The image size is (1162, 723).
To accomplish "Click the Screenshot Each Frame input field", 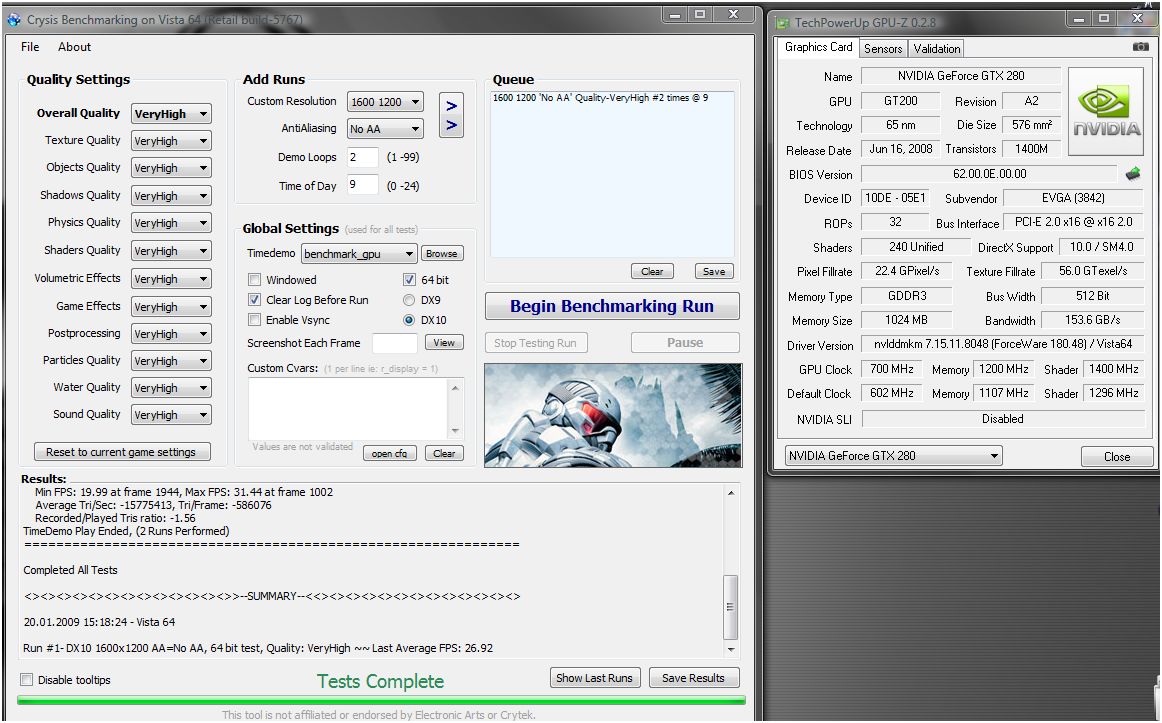I will tap(394, 343).
